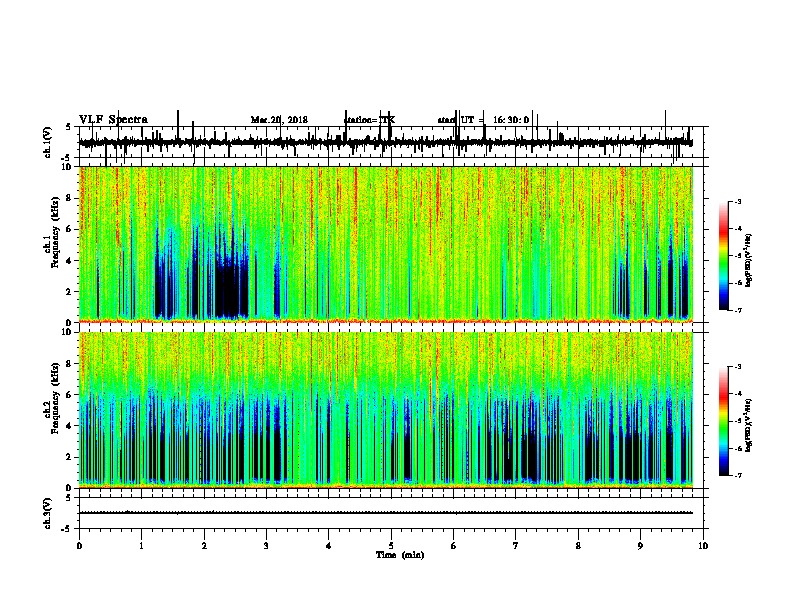The height and width of the screenshot is (612, 792).
Task: Click the "-7" label on ch.2 color bar
Action: tap(738, 475)
